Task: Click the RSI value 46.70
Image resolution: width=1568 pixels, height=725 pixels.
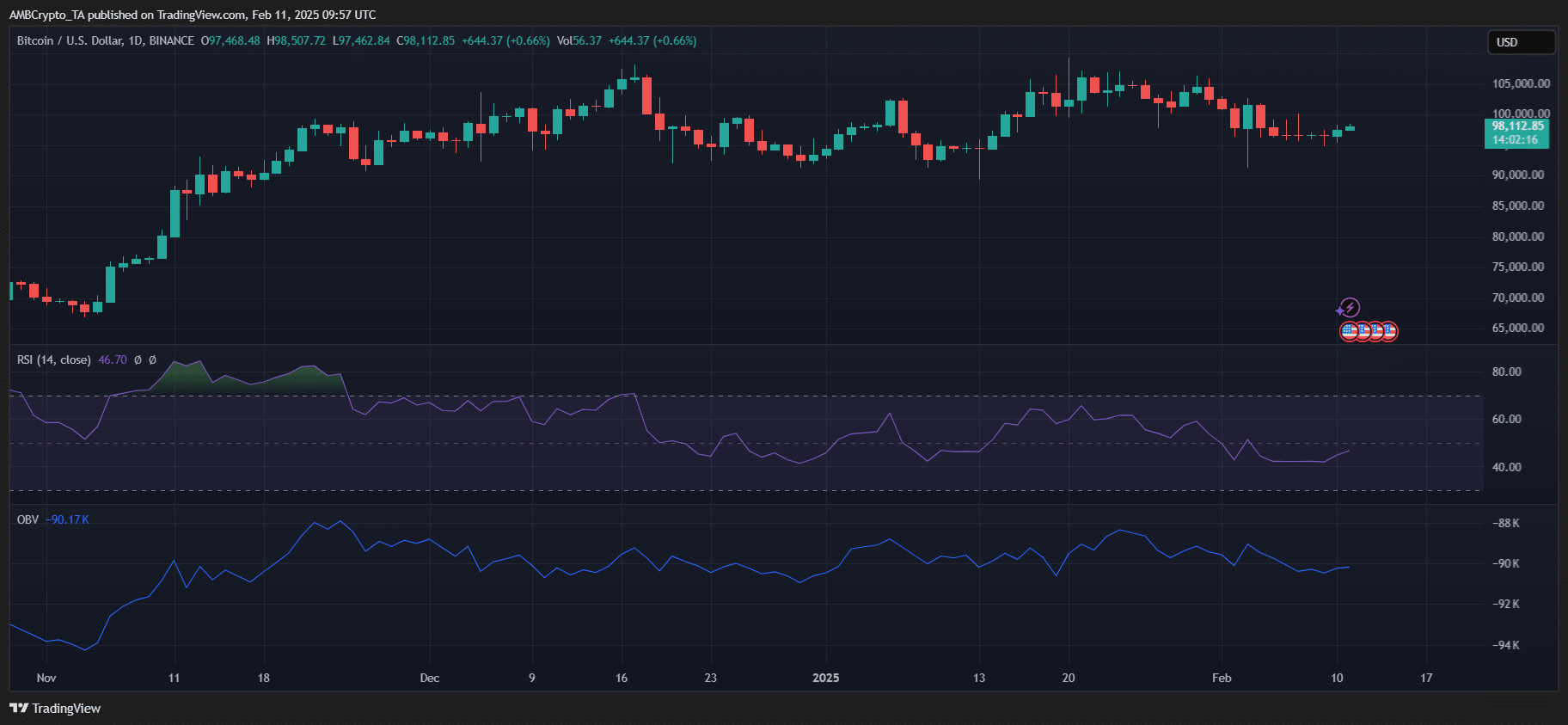Action: click(113, 359)
